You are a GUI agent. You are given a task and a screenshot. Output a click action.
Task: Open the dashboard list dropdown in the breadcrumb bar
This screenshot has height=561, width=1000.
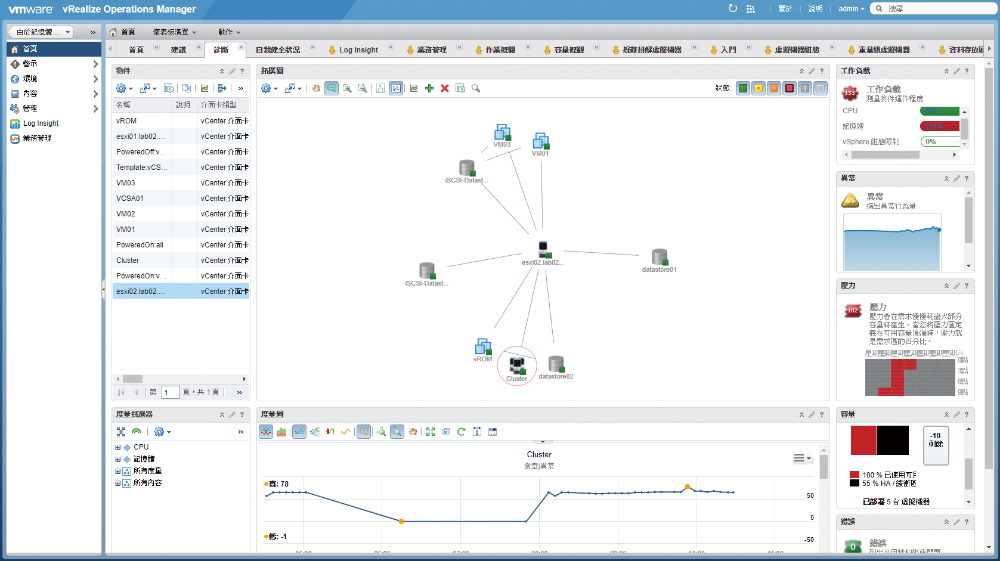(x=174, y=32)
